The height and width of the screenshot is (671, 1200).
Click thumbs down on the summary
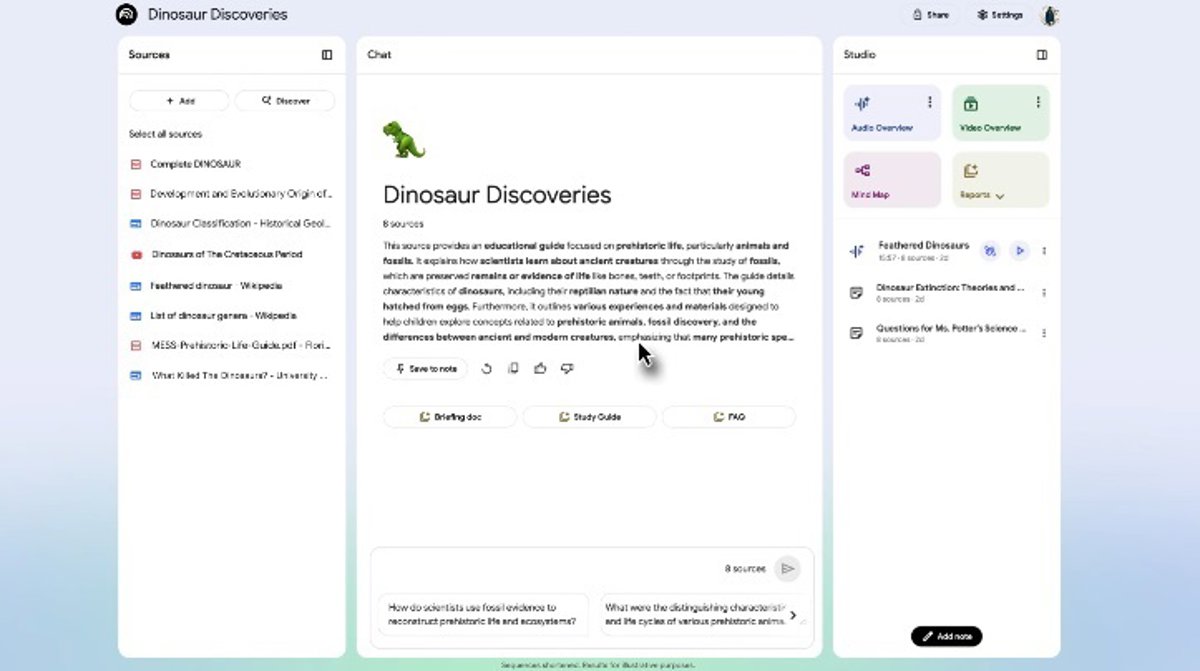click(567, 369)
